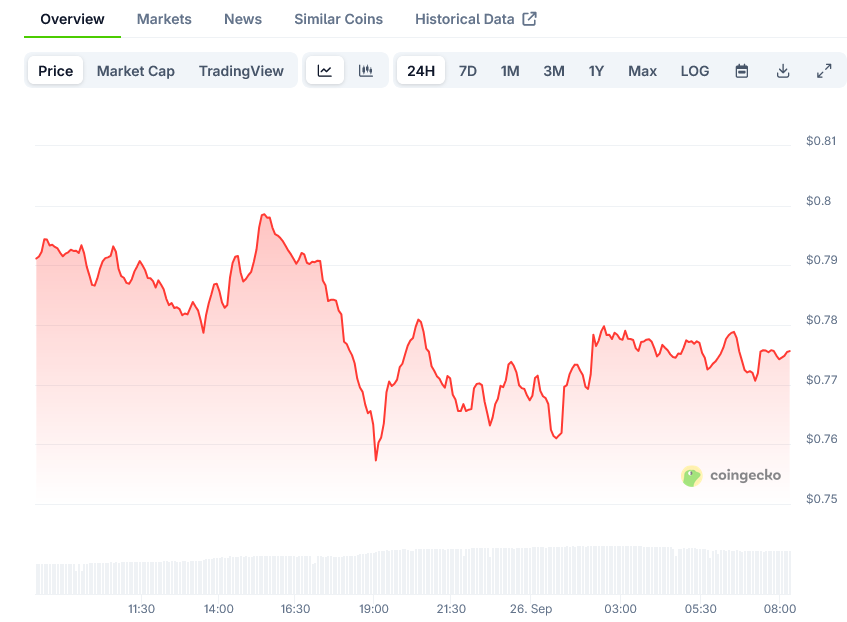Image resolution: width=847 pixels, height=622 pixels.
Task: Click the 11:30 time axis label
Action: [142, 609]
